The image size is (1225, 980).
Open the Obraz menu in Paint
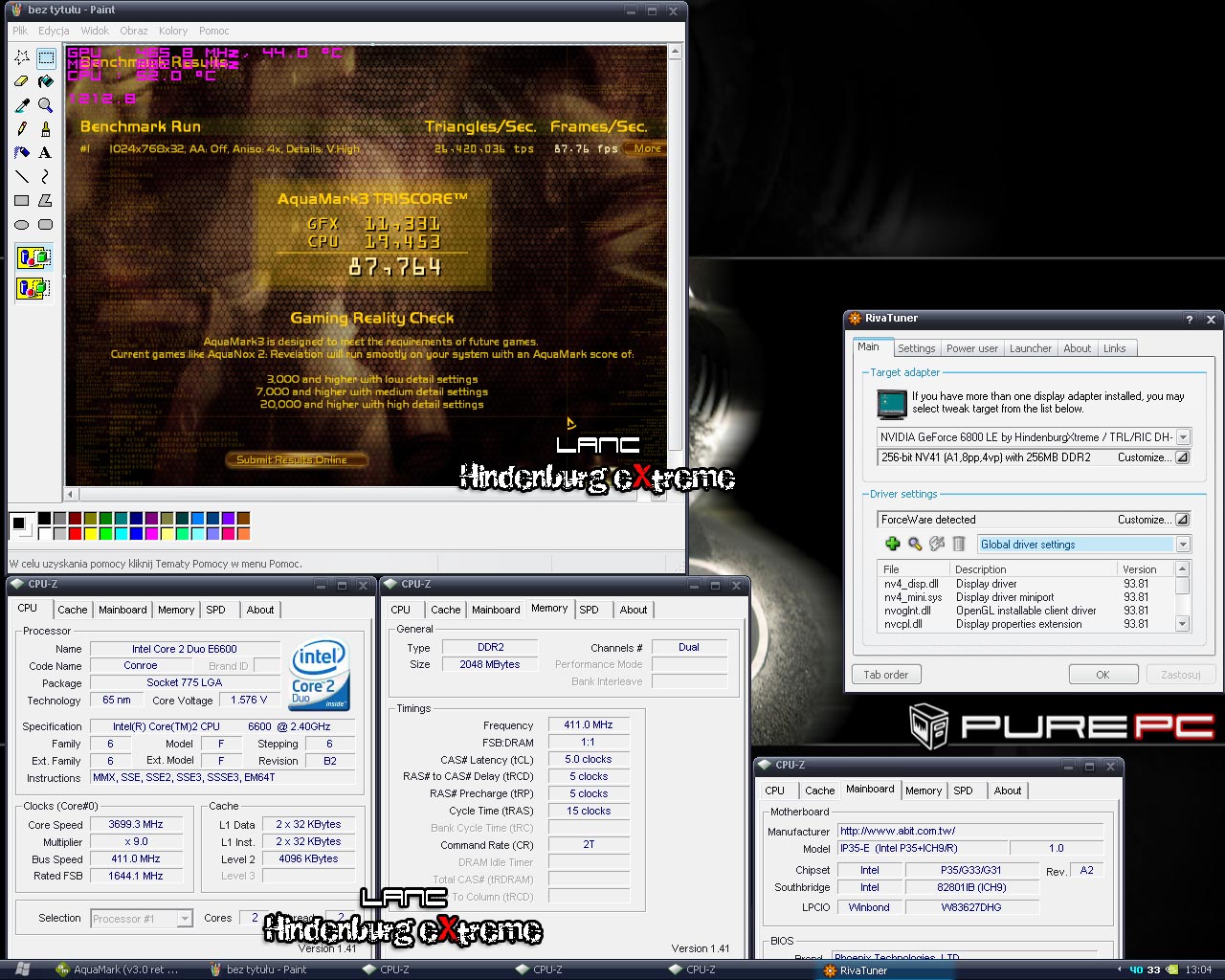pyautogui.click(x=134, y=31)
